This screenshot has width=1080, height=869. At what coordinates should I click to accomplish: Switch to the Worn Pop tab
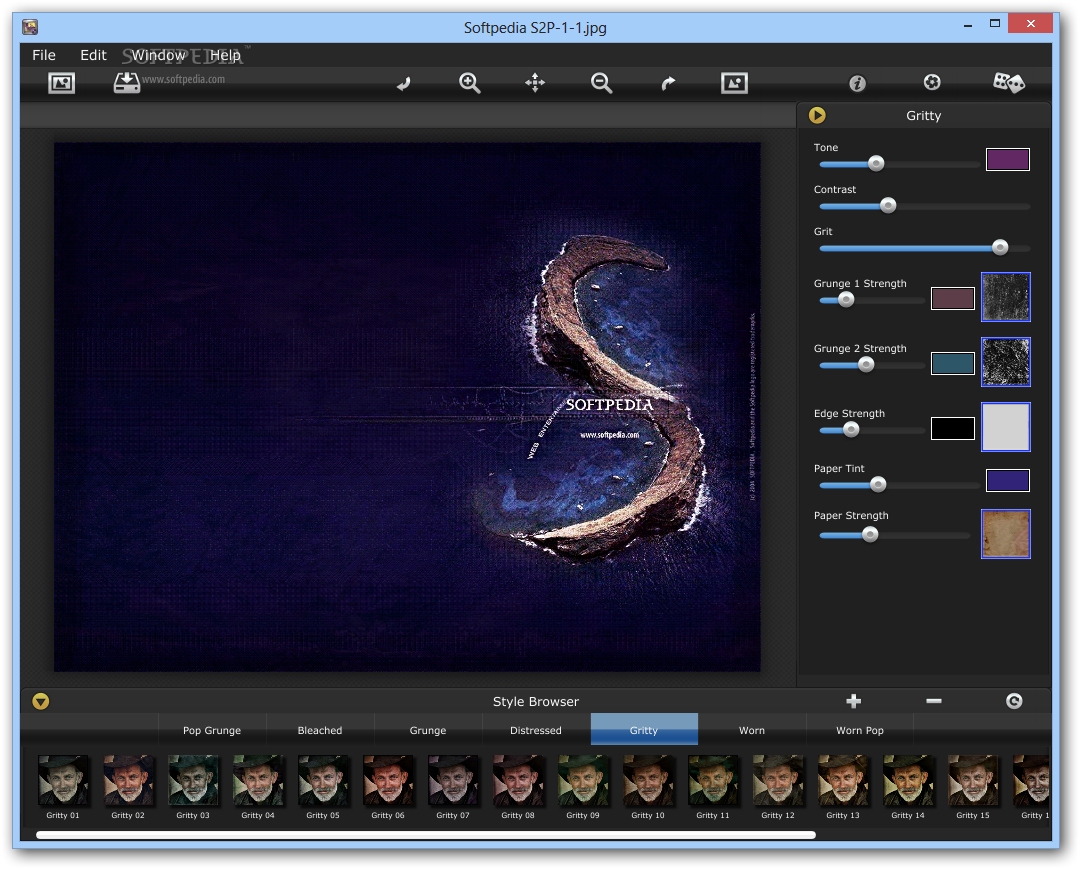pos(860,730)
